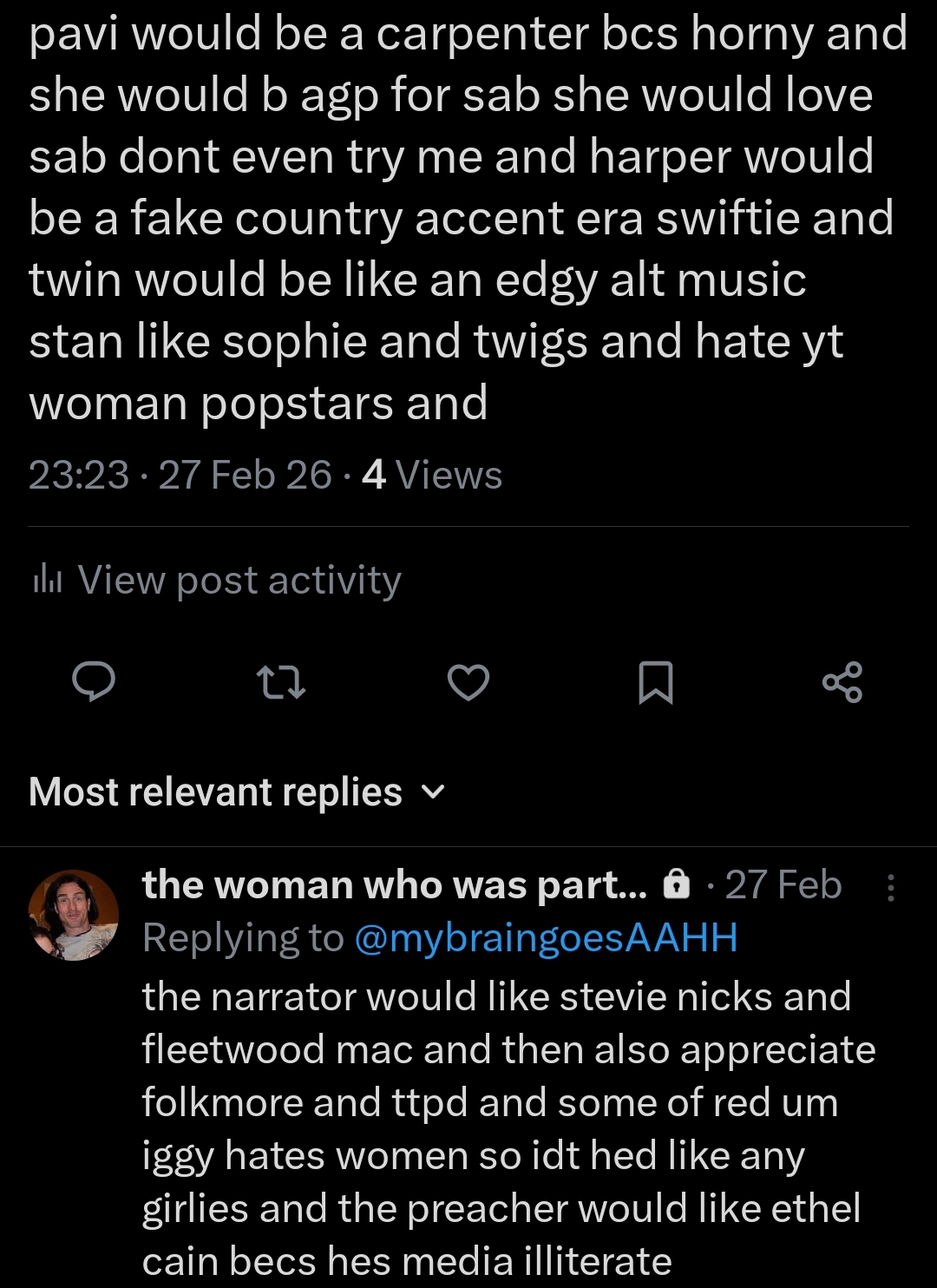The width and height of the screenshot is (937, 1288).
Task: Like the post with heart icon
Action: tap(468, 682)
